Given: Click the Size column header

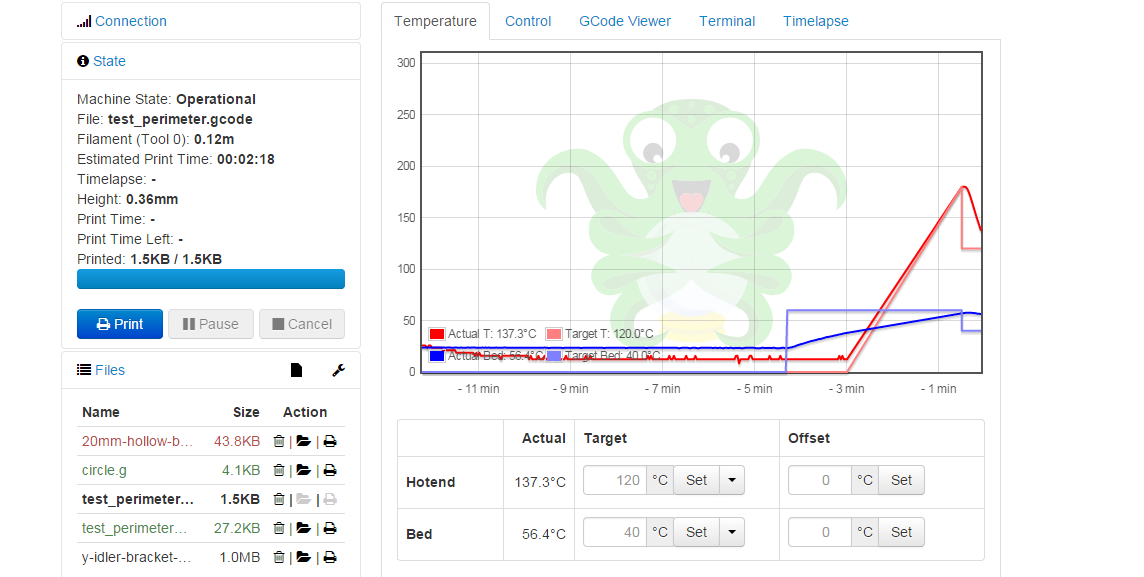Looking at the screenshot, I should click(246, 412).
